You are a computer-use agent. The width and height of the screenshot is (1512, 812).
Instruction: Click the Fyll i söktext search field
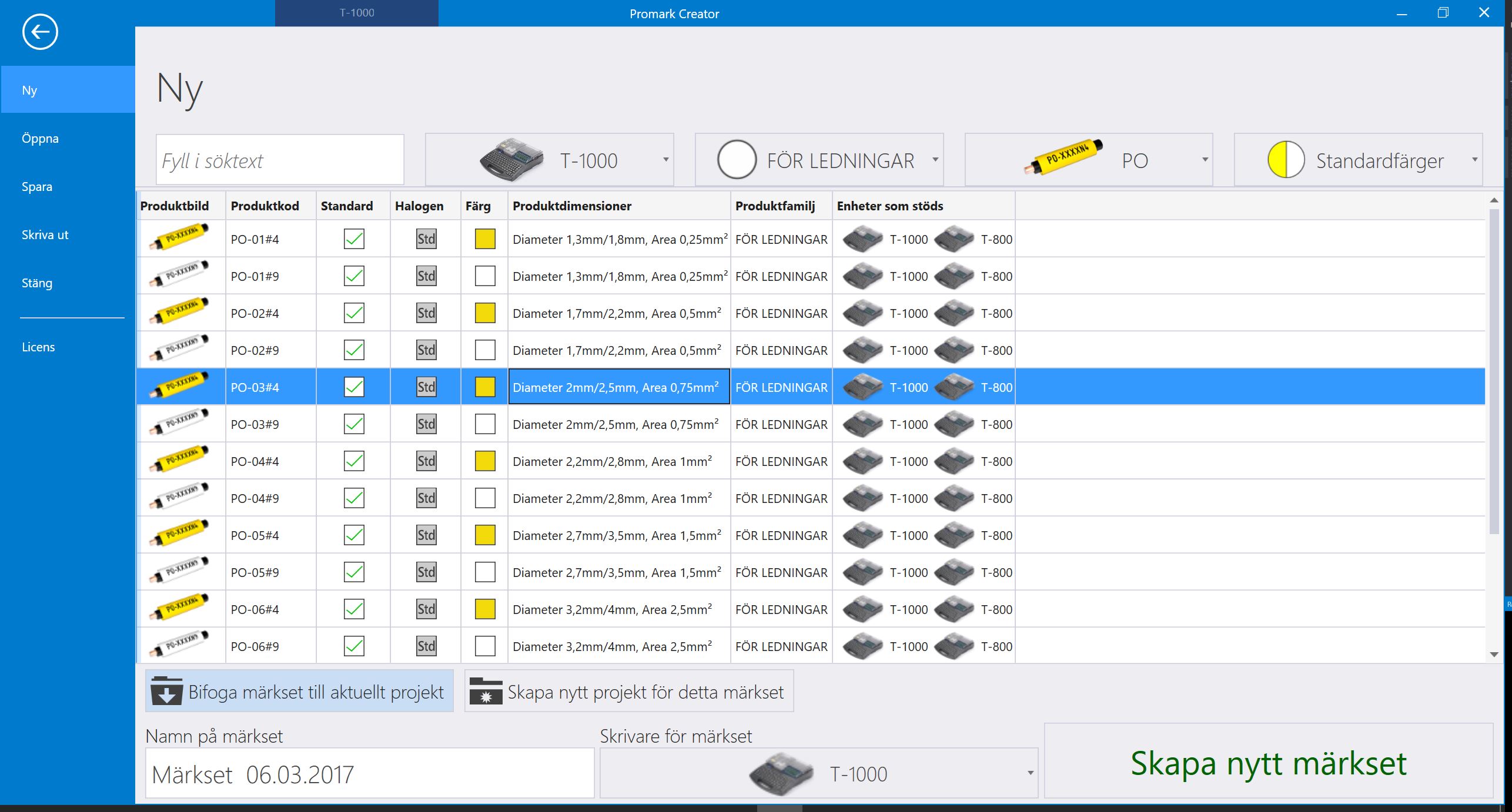pyautogui.click(x=280, y=160)
